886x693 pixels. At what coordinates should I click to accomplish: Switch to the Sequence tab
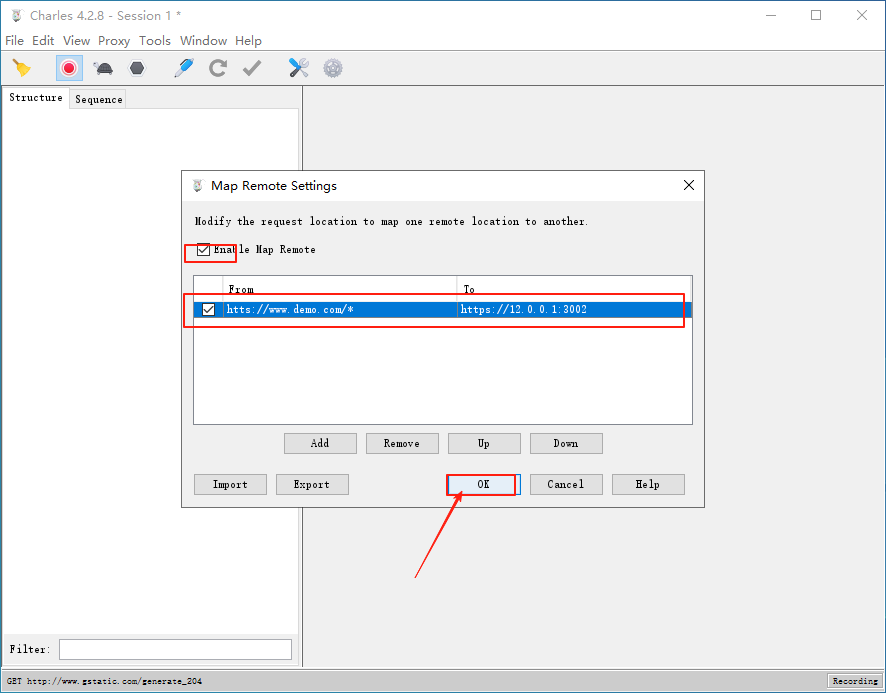98,99
